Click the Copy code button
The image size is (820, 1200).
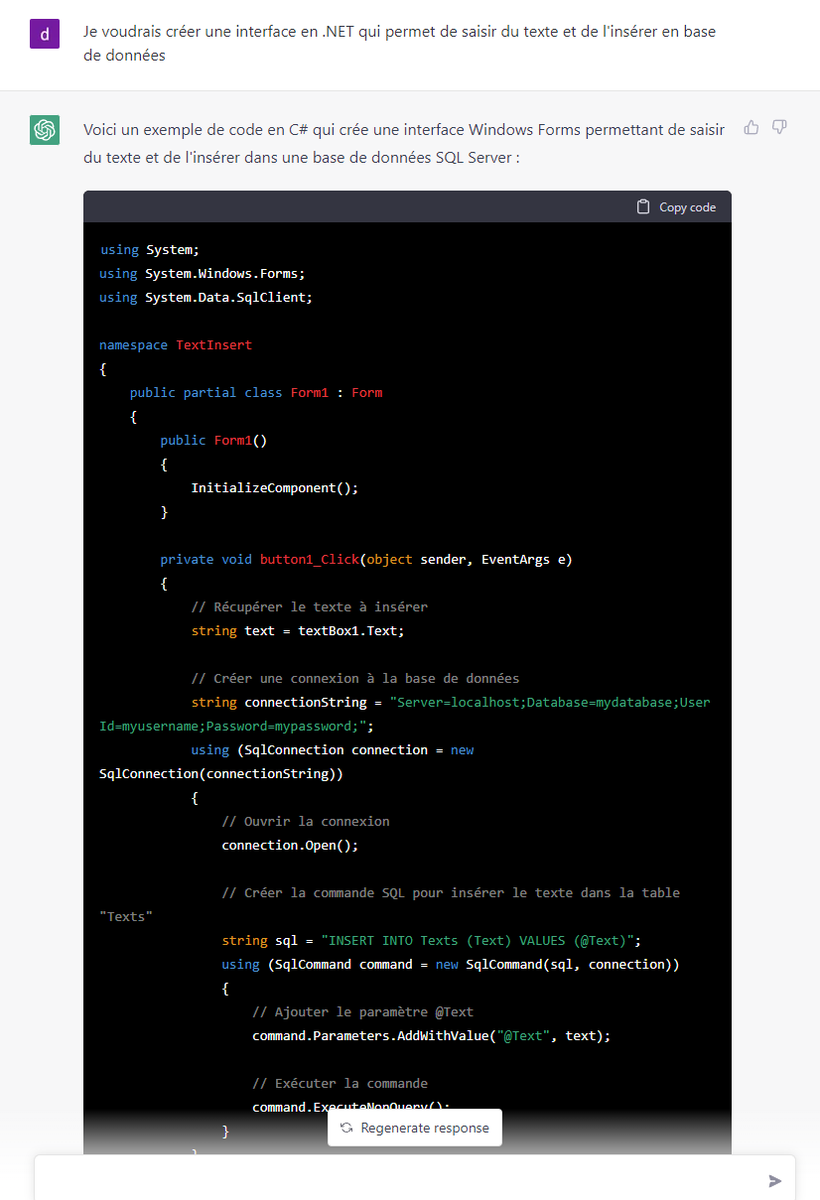(677, 207)
